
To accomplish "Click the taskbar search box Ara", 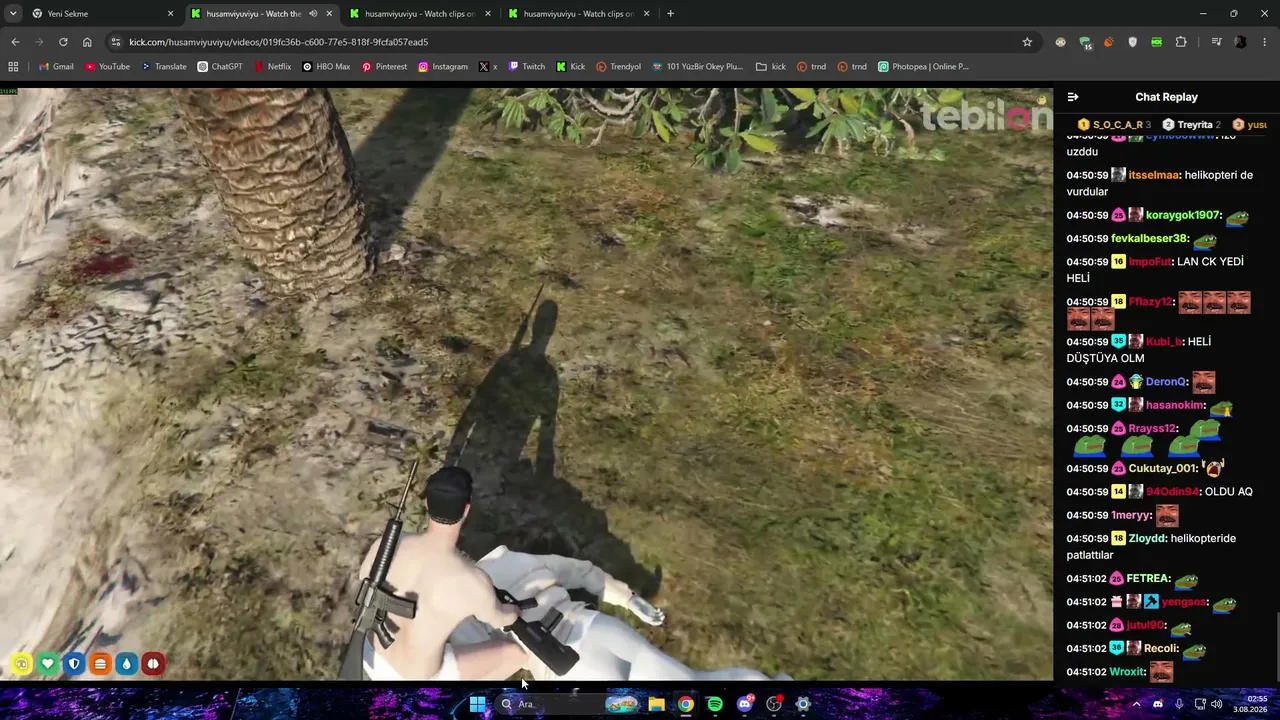I will pos(570,704).
